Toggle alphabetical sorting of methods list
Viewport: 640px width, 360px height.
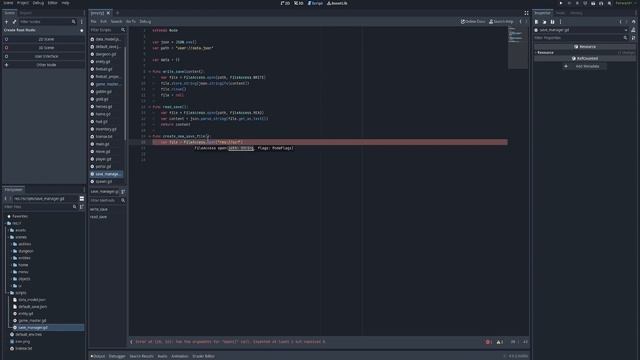(x=123, y=191)
